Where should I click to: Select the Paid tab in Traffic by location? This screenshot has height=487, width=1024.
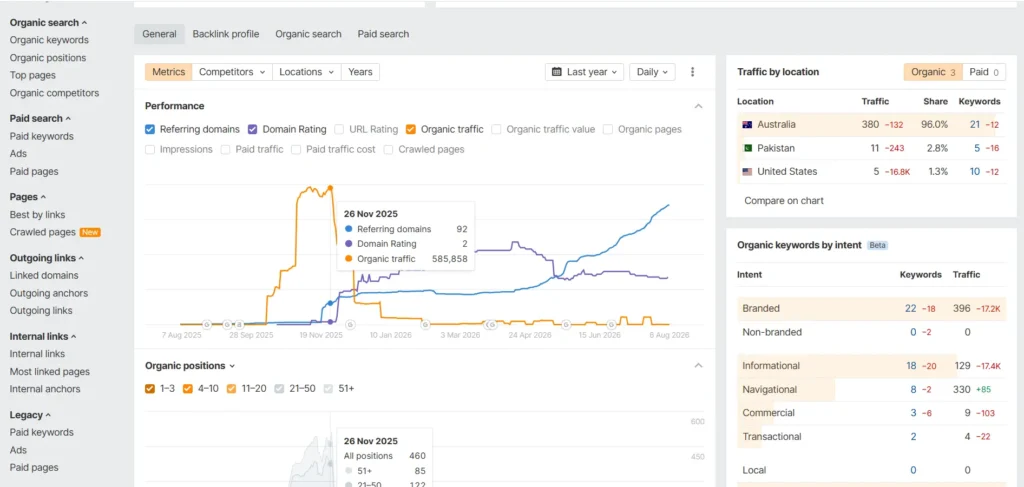985,72
